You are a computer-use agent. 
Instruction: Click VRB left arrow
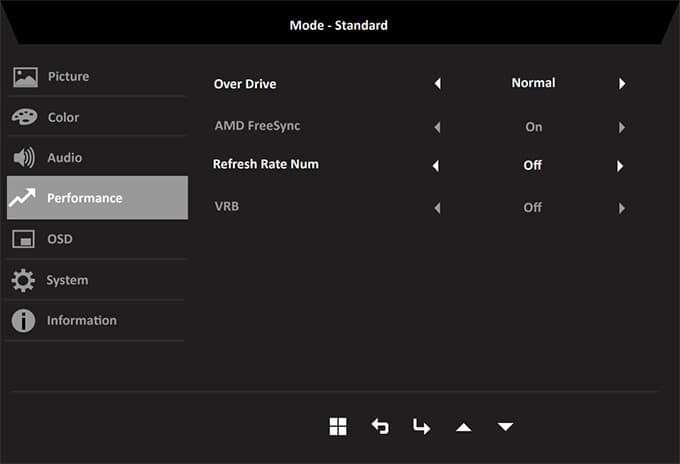[437, 208]
